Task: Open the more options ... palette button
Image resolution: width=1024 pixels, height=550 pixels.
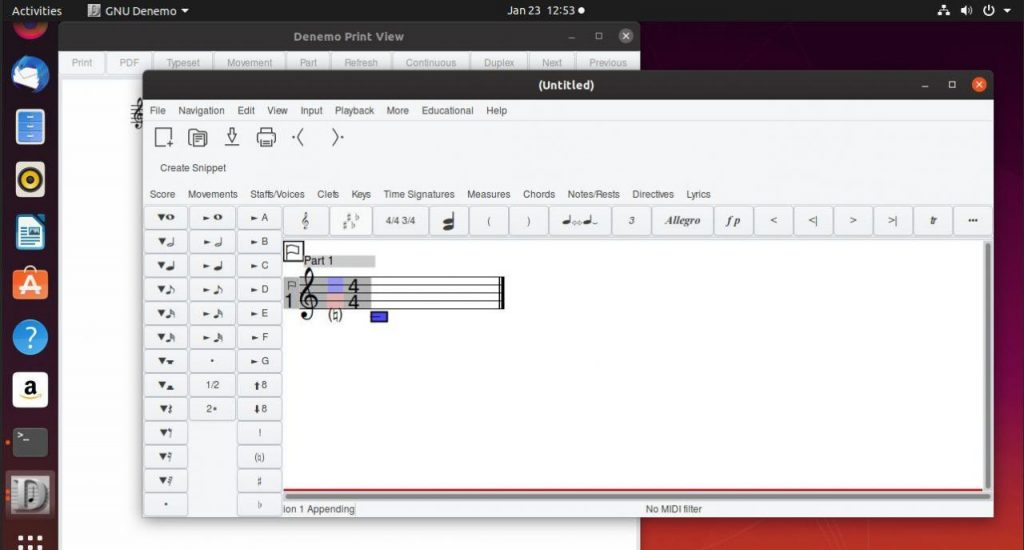Action: [972, 221]
